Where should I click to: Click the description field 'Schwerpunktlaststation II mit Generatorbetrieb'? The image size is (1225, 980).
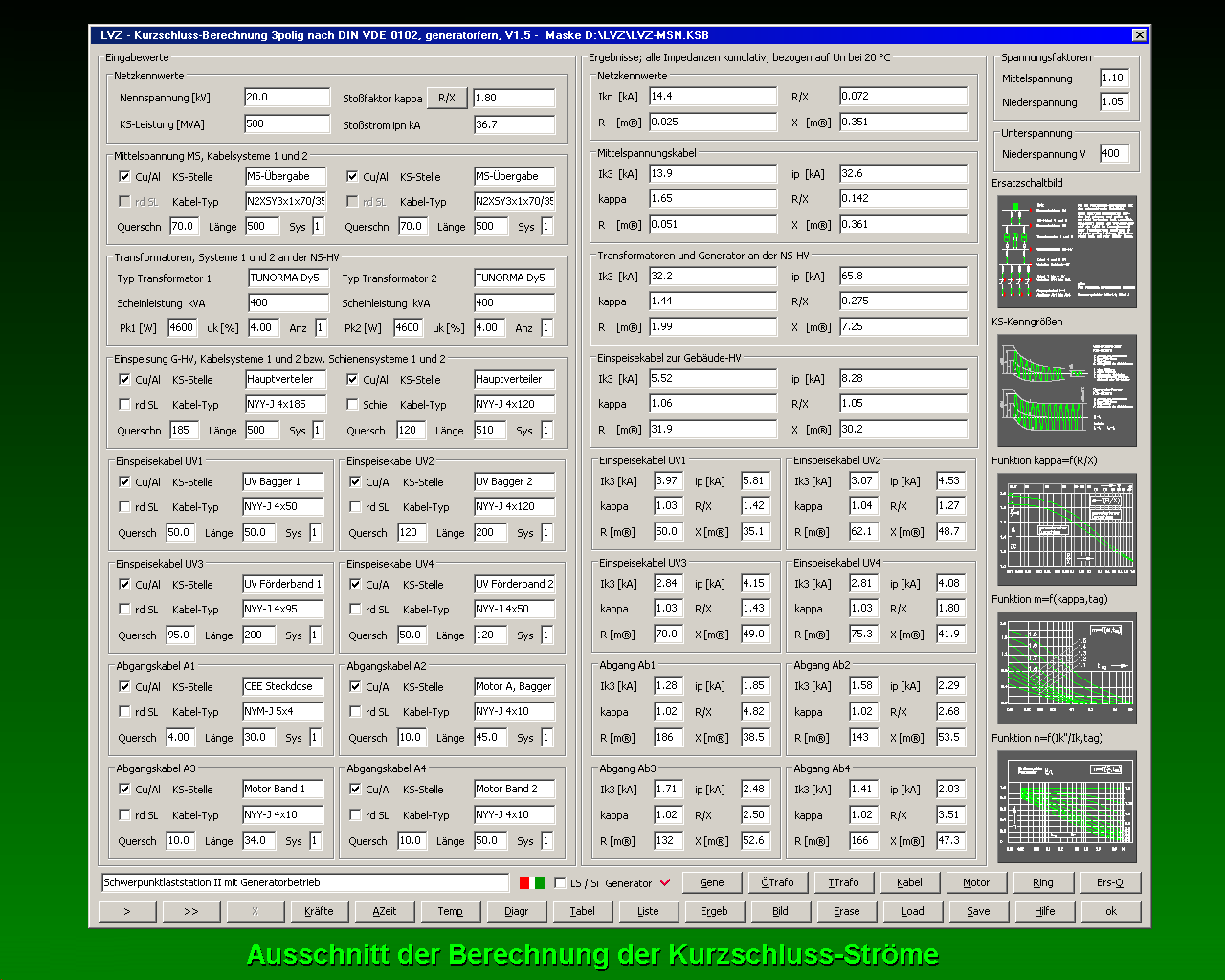[305, 882]
